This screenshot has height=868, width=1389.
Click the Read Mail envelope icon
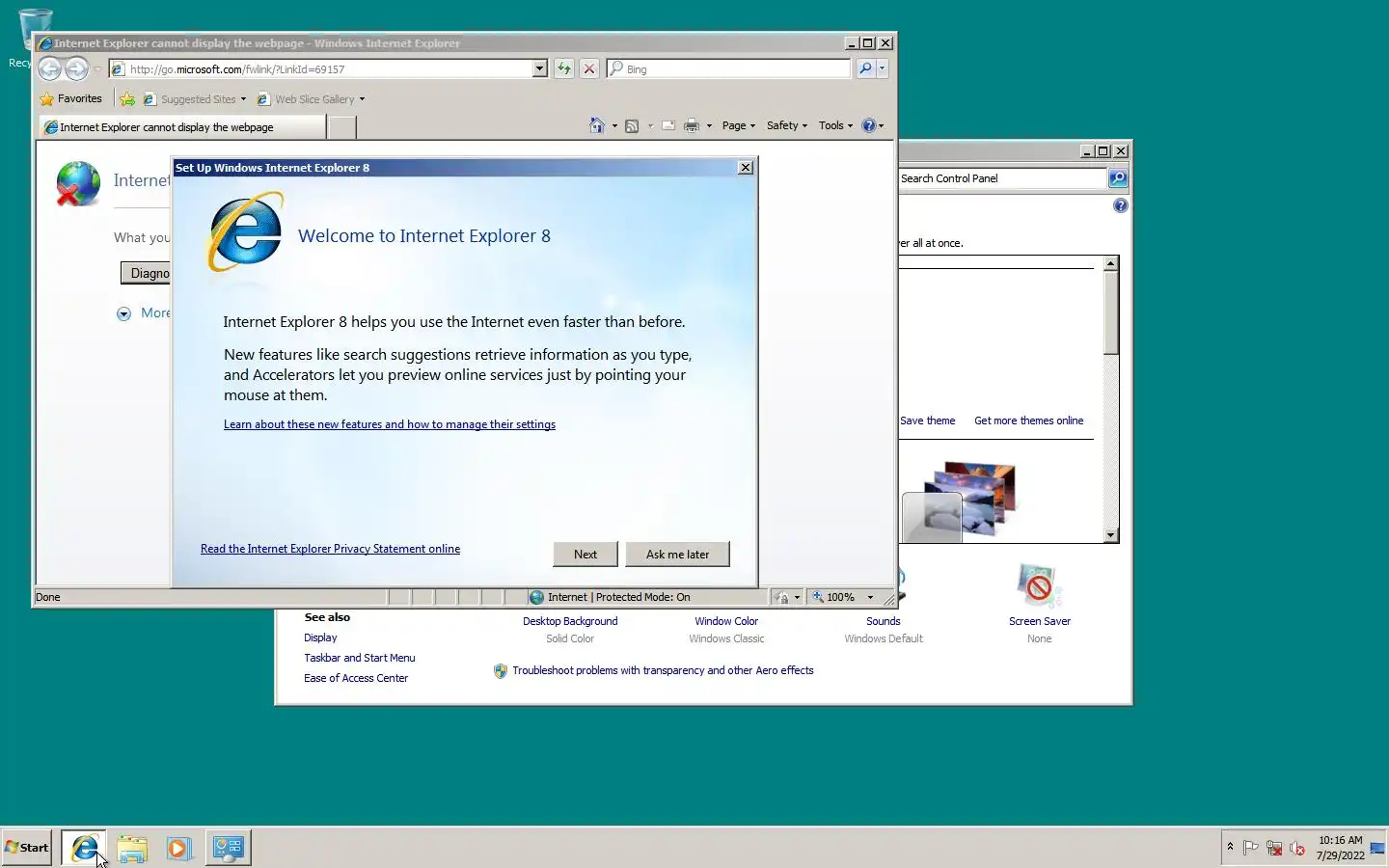tap(667, 125)
